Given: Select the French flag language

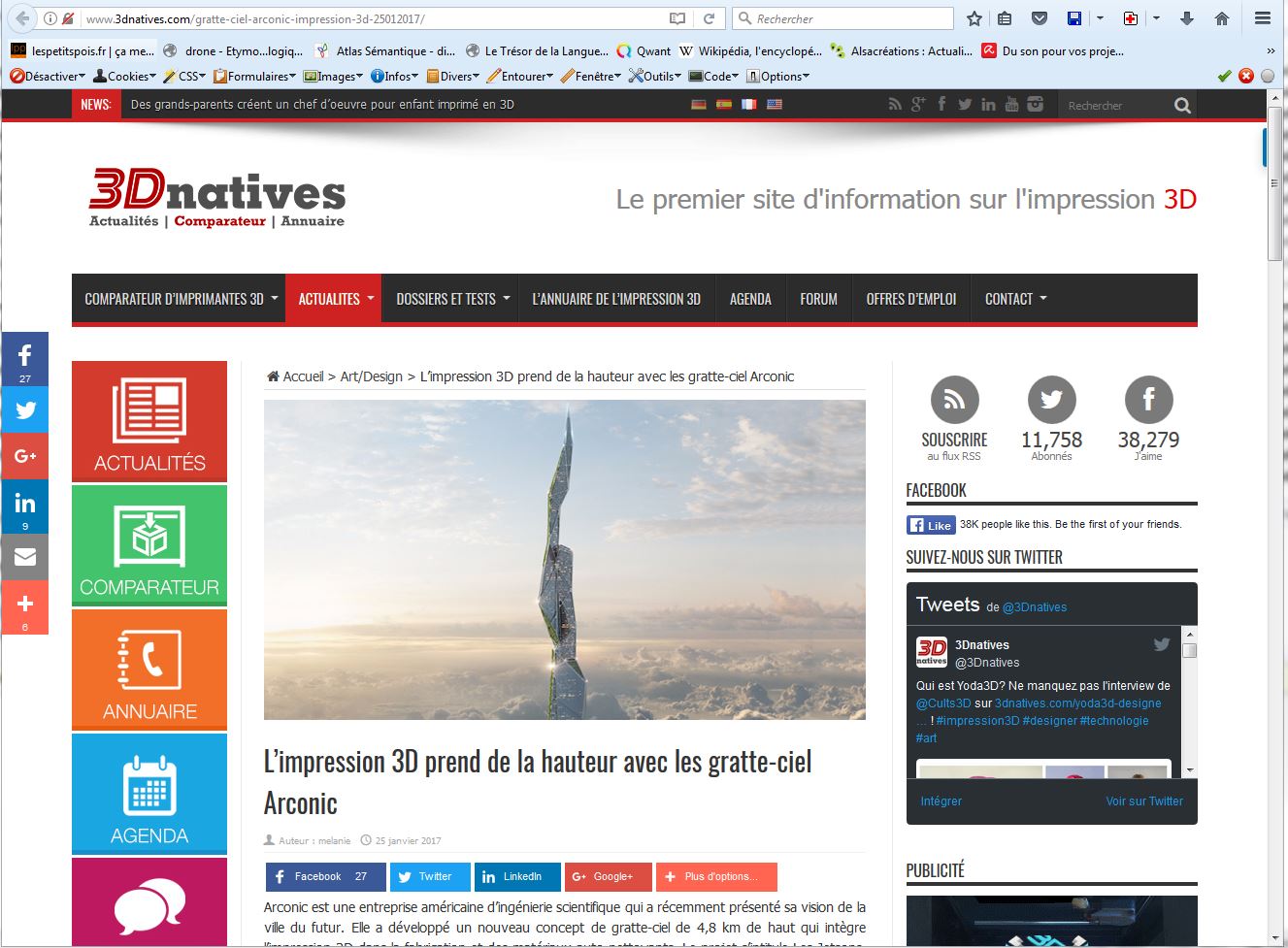Looking at the screenshot, I should coord(748,105).
